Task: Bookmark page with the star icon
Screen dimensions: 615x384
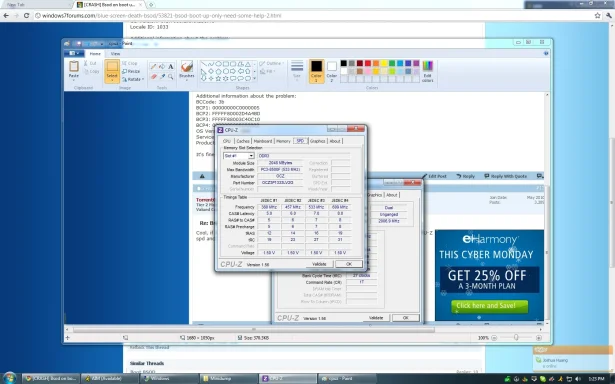Action: tap(597, 16)
